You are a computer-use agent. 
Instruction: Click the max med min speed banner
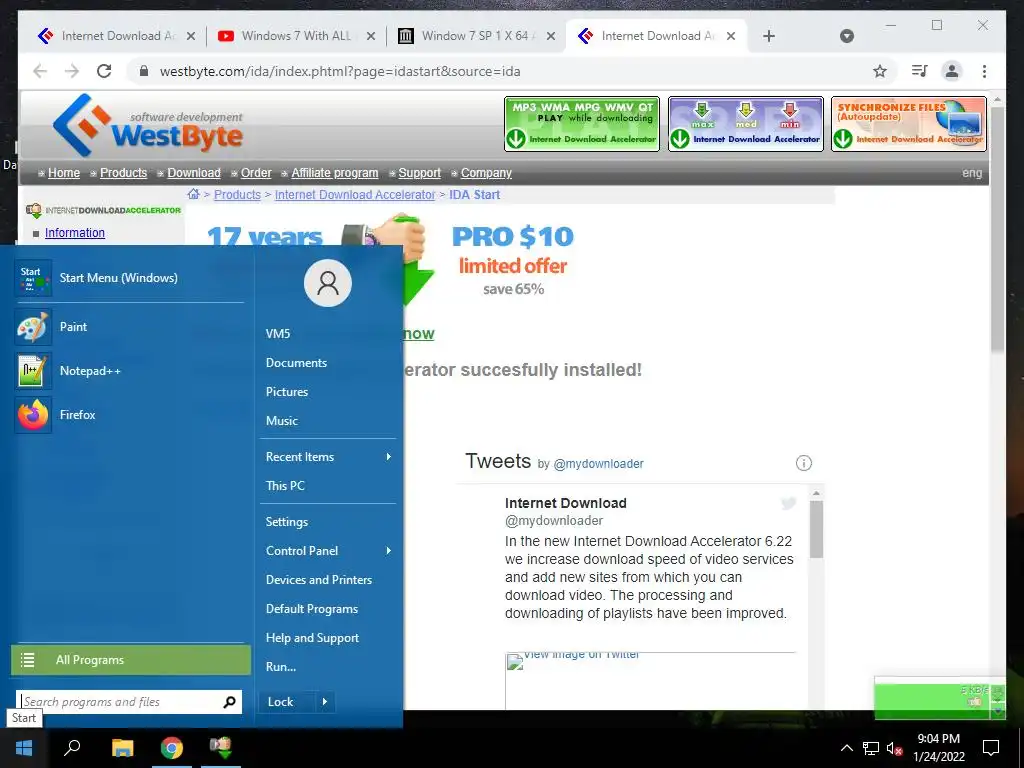(745, 124)
